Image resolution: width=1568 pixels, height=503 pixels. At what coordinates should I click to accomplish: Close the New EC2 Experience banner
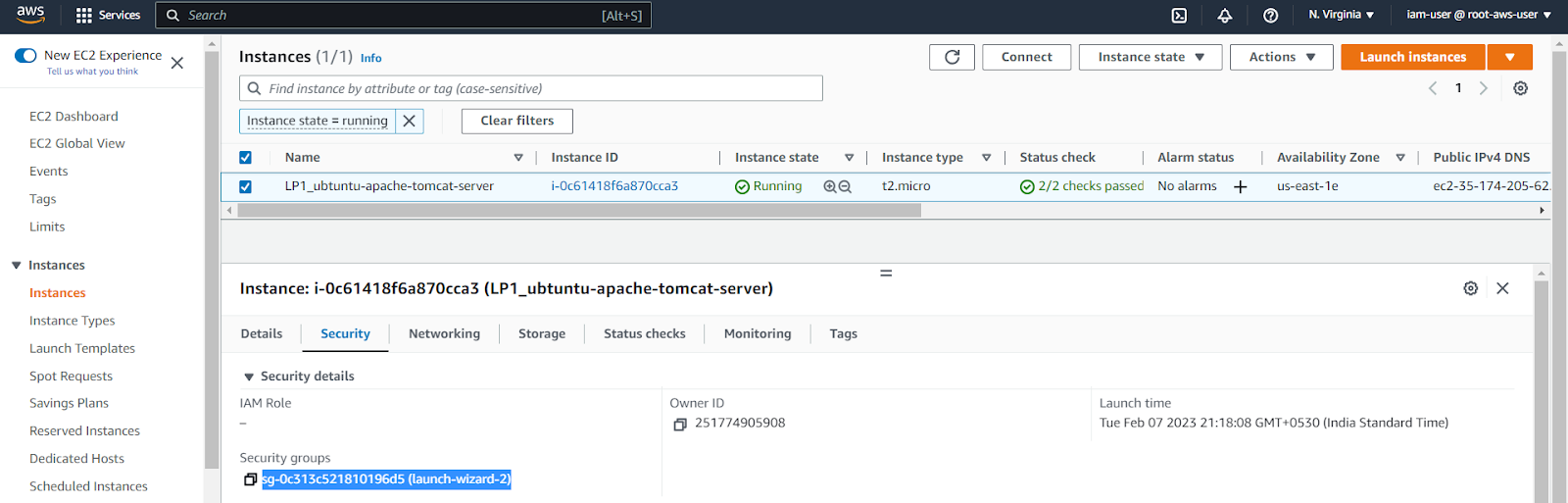point(177,63)
